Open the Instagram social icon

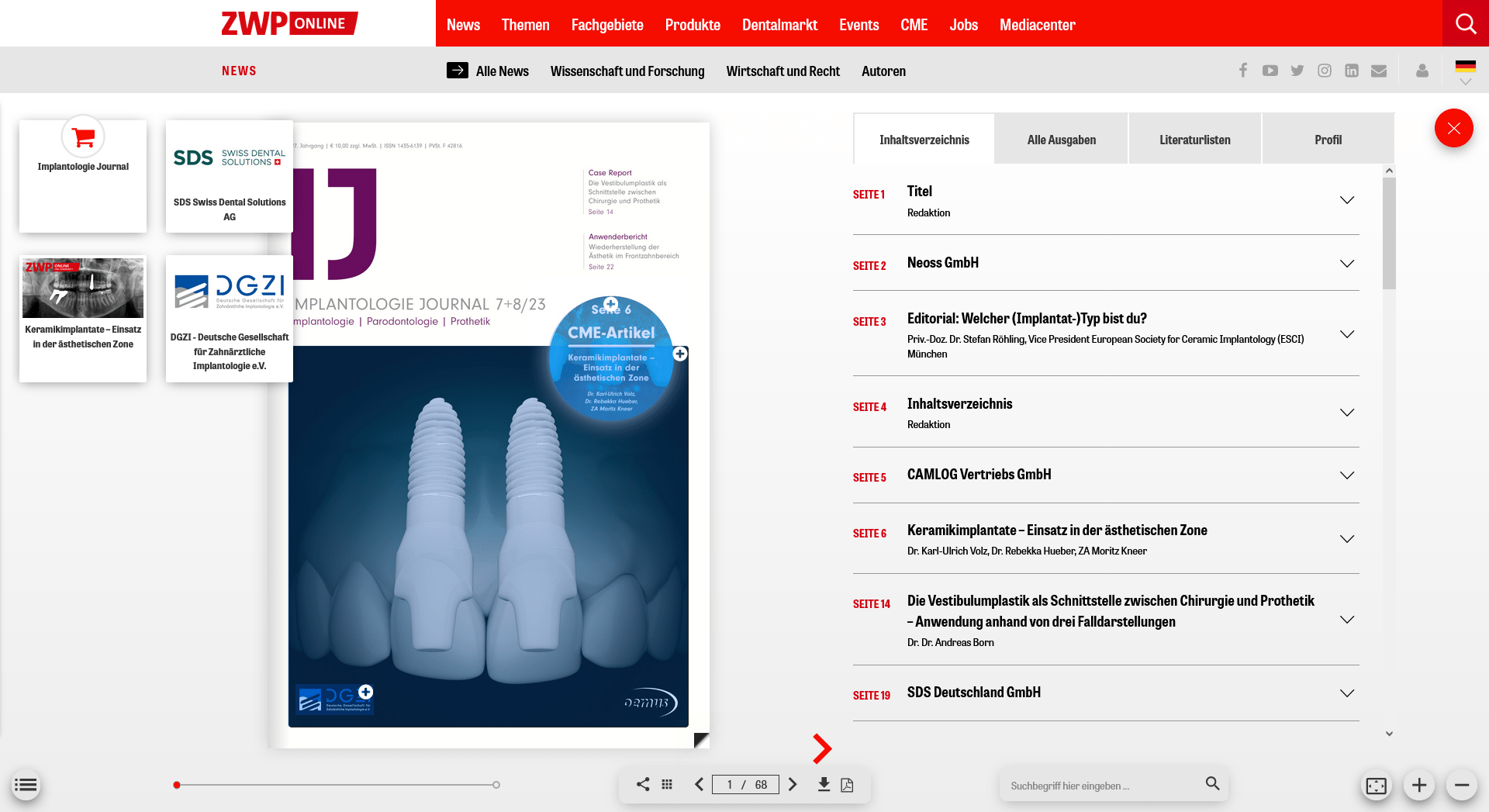point(1325,71)
